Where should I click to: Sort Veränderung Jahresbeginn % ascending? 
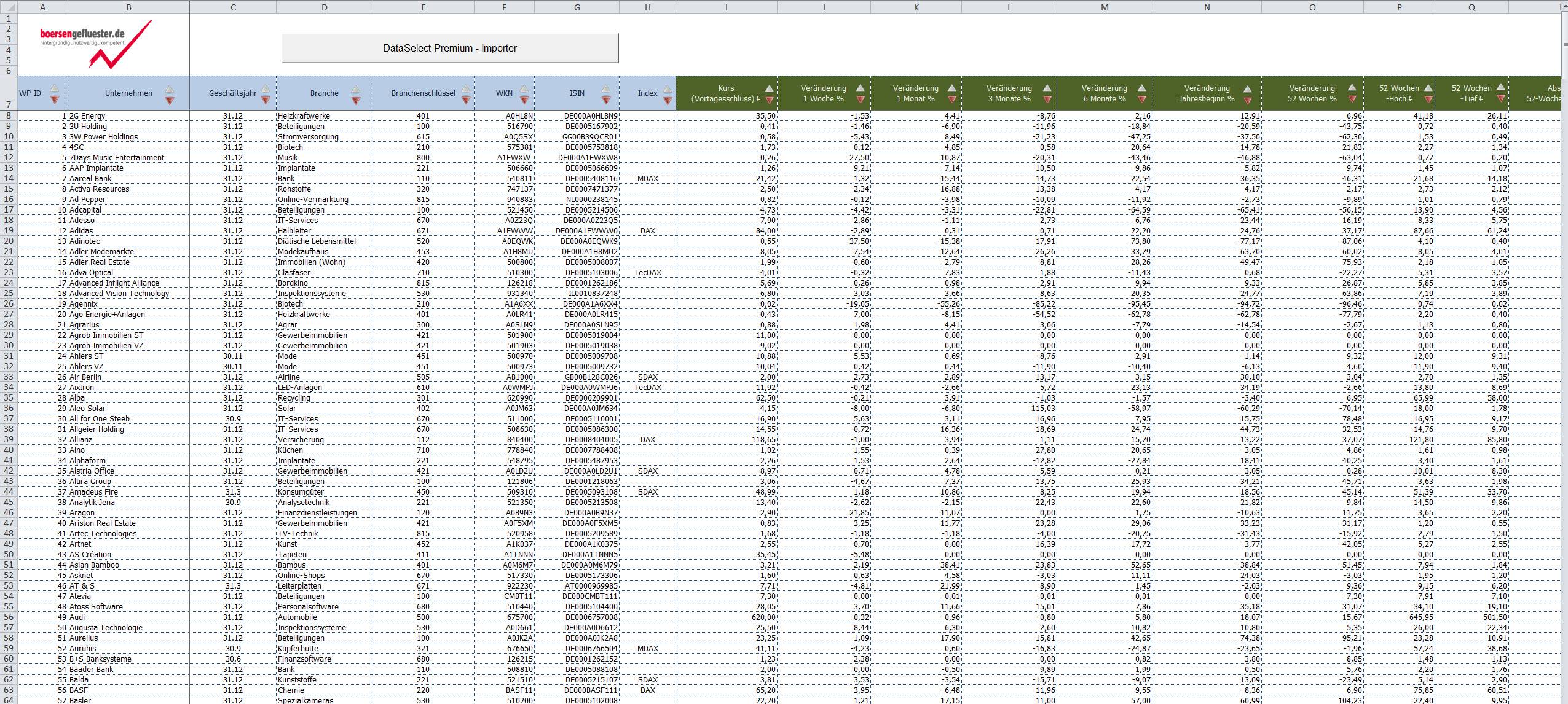click(1248, 88)
